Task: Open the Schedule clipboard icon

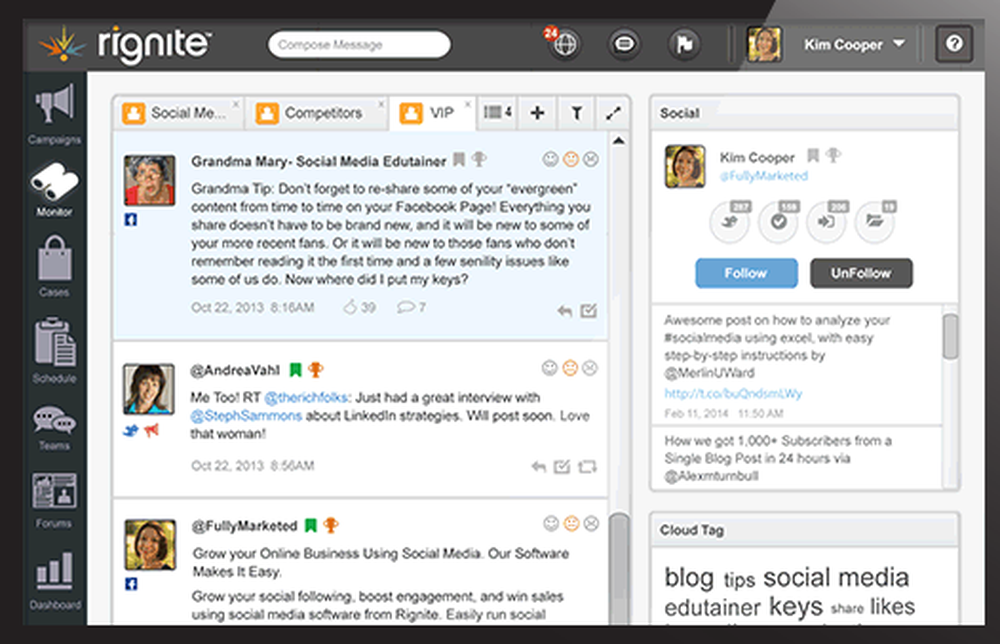Action: 54,342
